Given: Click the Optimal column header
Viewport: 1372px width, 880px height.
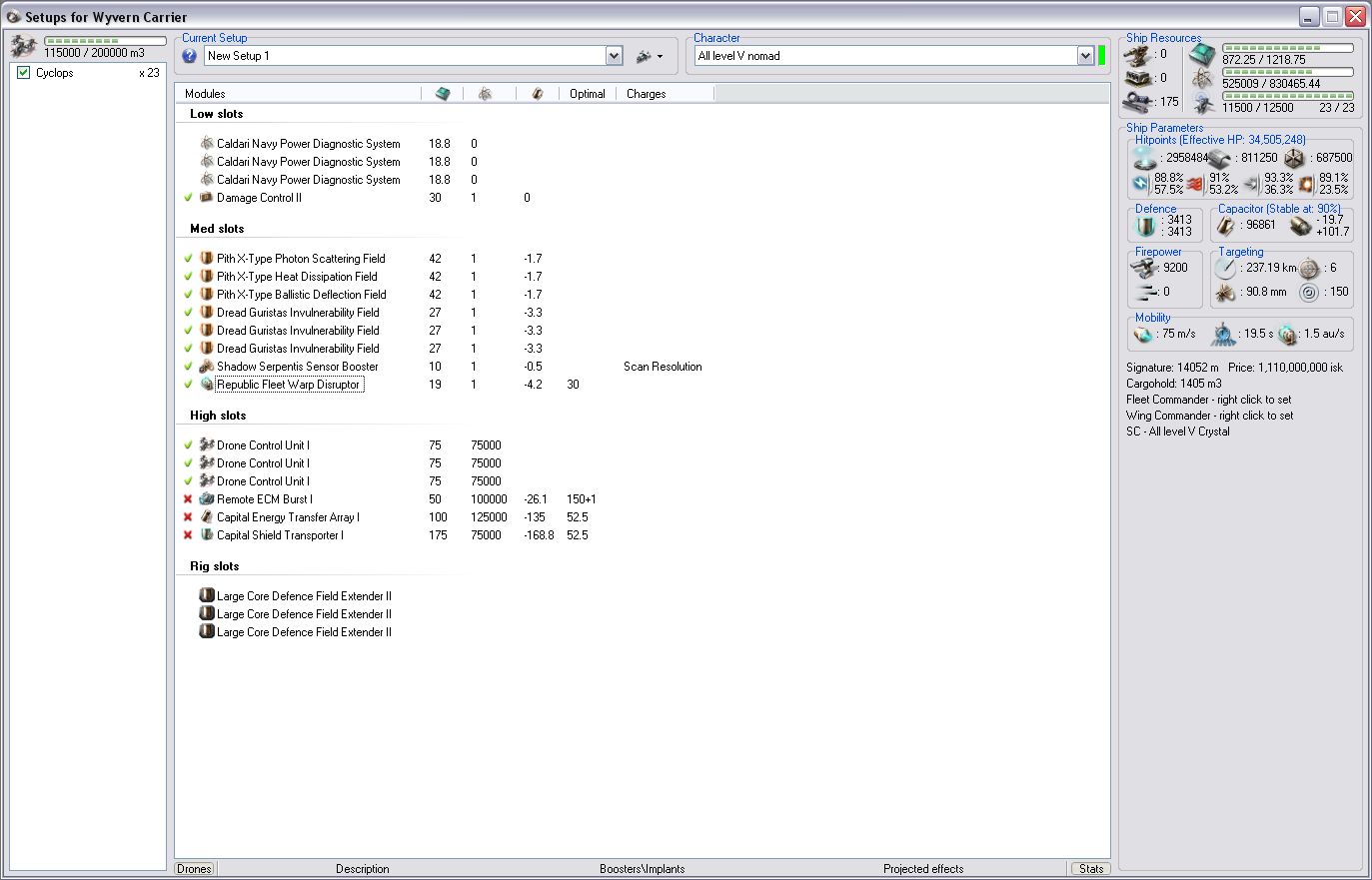Looking at the screenshot, I should (x=588, y=94).
